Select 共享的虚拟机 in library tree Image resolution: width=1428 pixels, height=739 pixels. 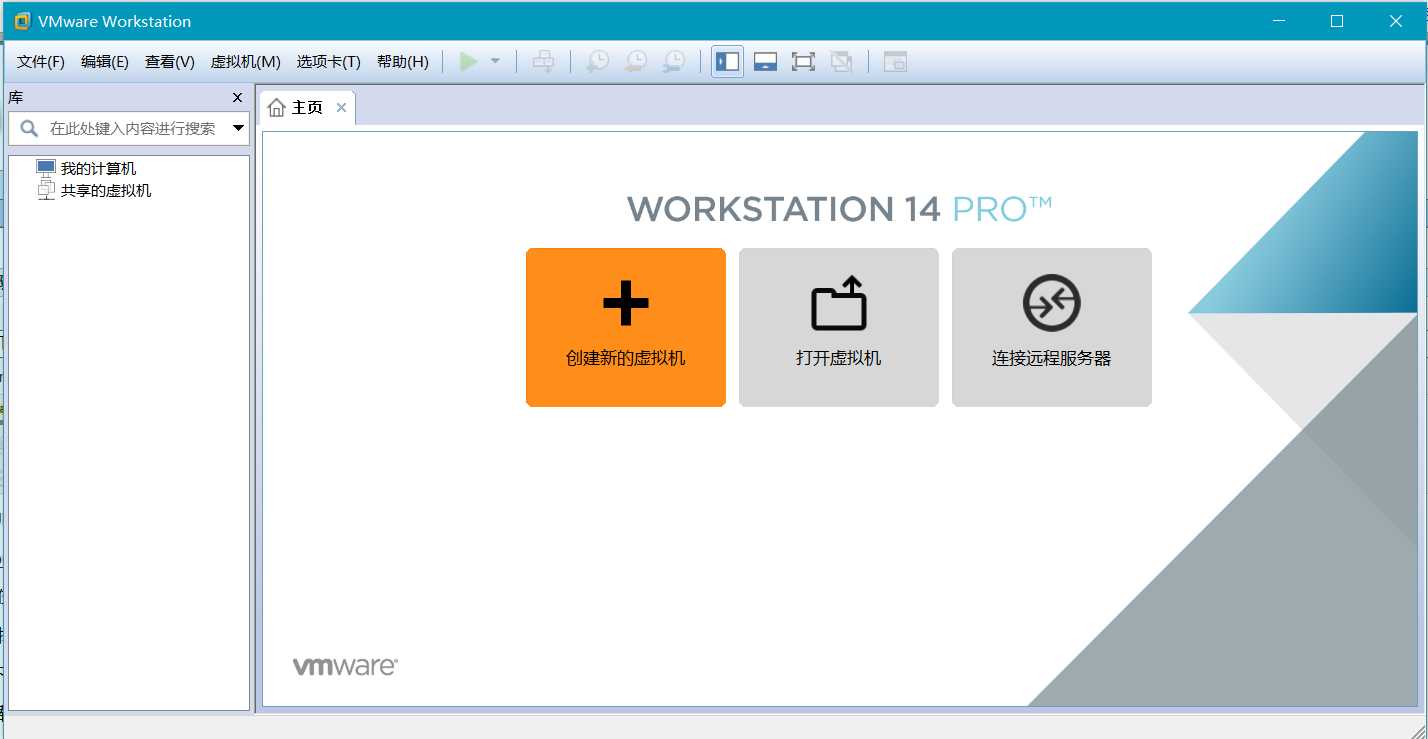click(105, 191)
